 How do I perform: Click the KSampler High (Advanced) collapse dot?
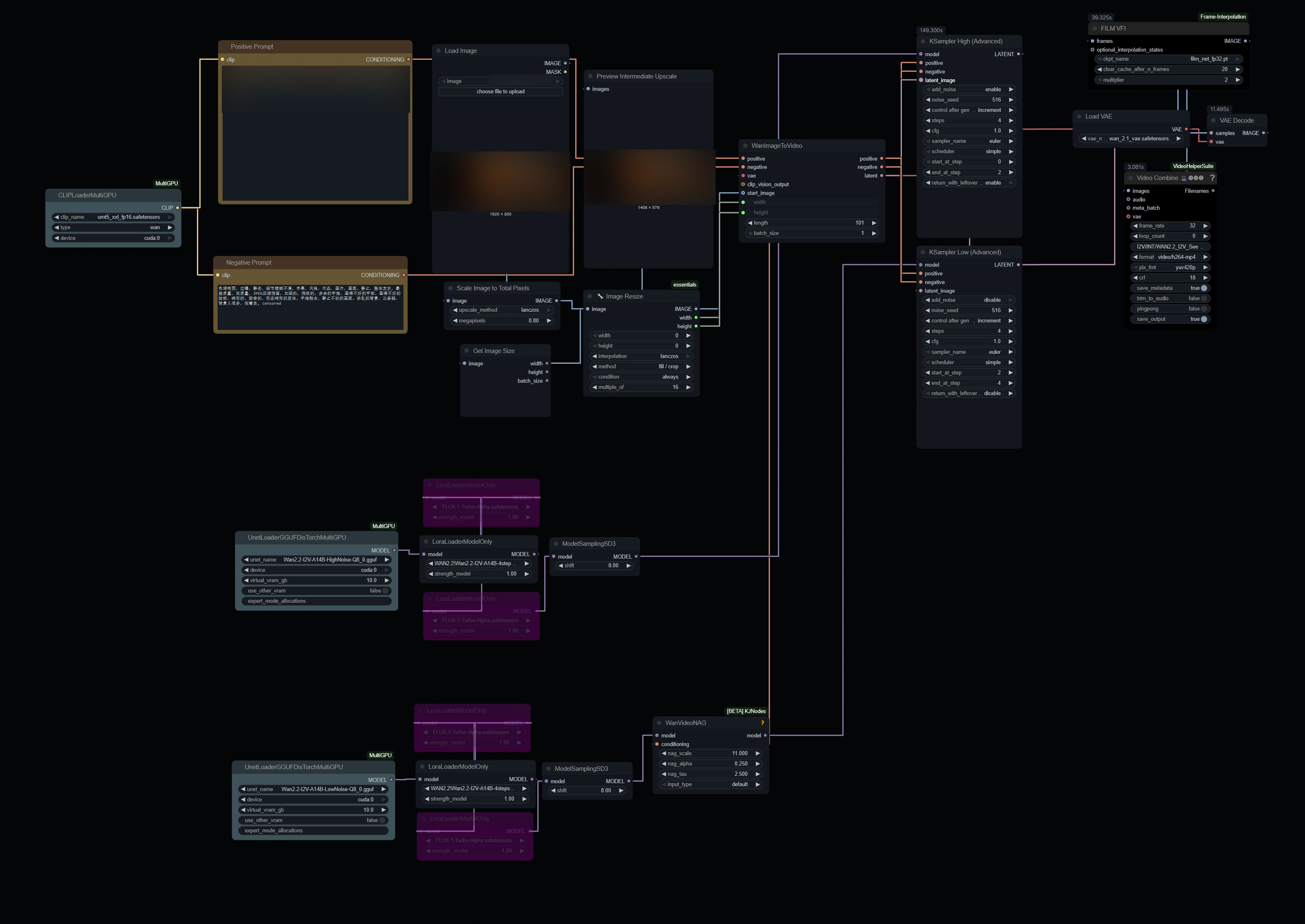923,42
